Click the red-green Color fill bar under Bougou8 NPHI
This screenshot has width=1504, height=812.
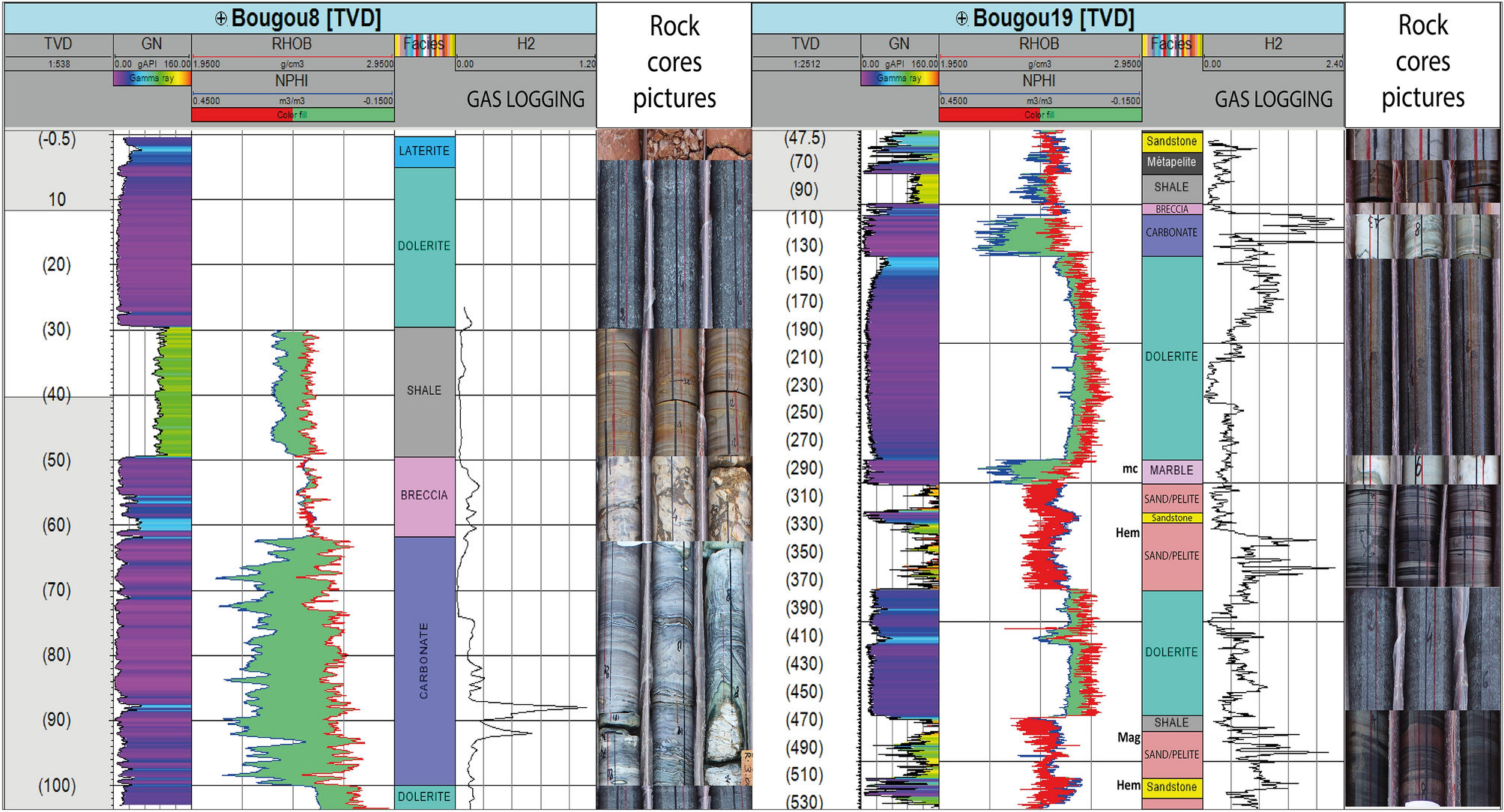click(x=292, y=115)
